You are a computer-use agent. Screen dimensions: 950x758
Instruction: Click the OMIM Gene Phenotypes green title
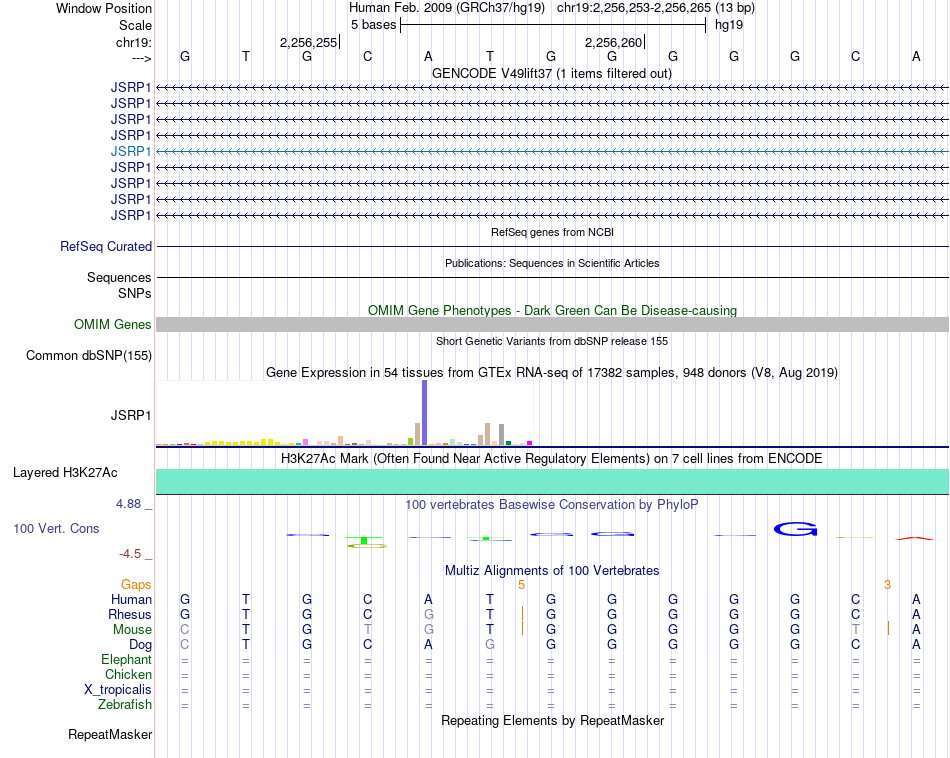click(552, 310)
